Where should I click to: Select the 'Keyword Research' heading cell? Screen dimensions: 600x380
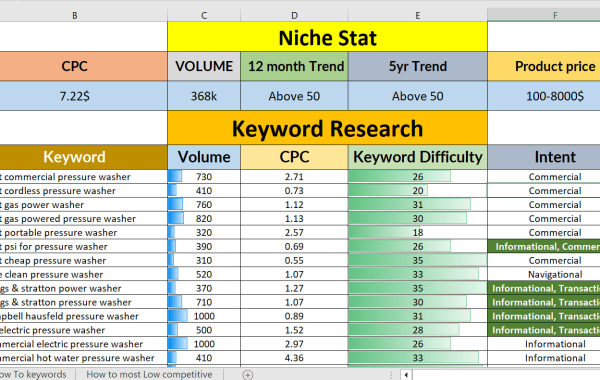tap(327, 128)
